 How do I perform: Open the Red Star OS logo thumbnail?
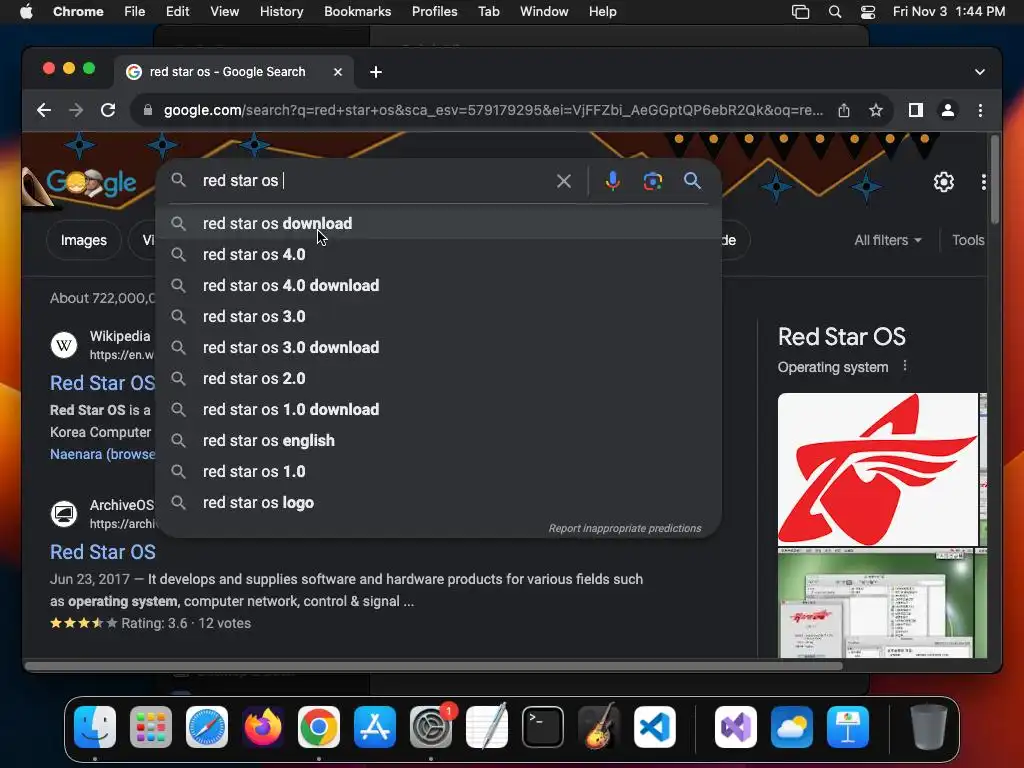click(878, 470)
